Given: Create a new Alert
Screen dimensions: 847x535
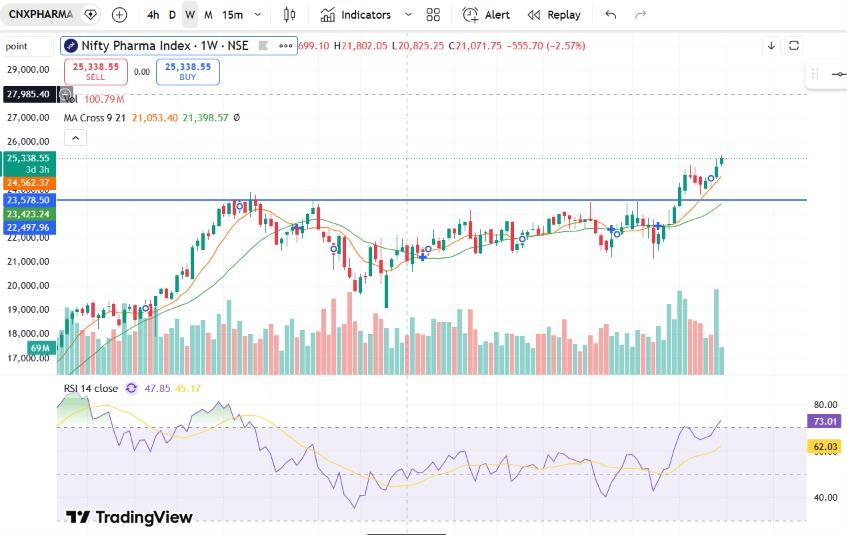Looking at the screenshot, I should pos(486,15).
